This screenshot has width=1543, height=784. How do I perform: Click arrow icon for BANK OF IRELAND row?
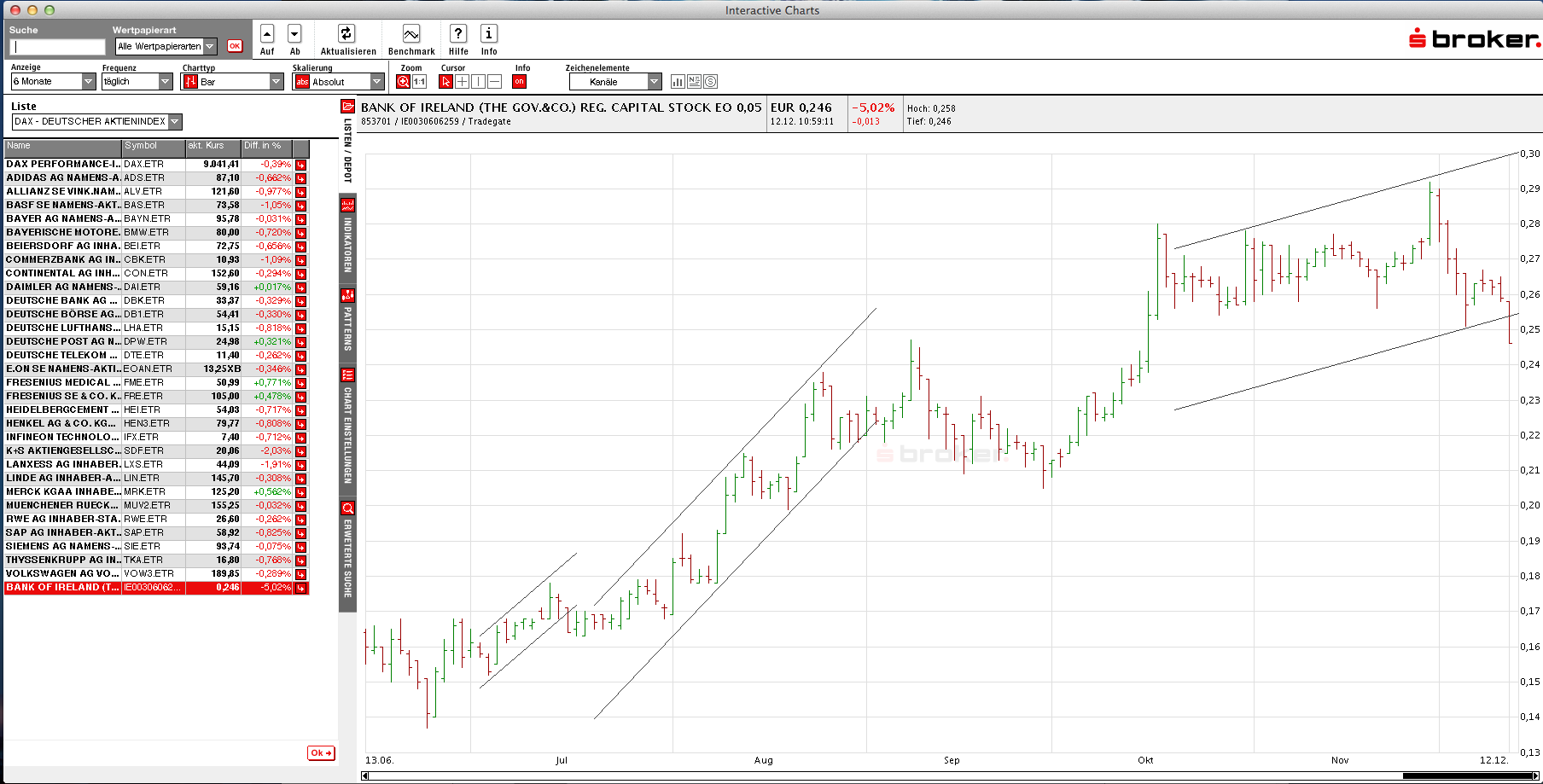(x=301, y=588)
